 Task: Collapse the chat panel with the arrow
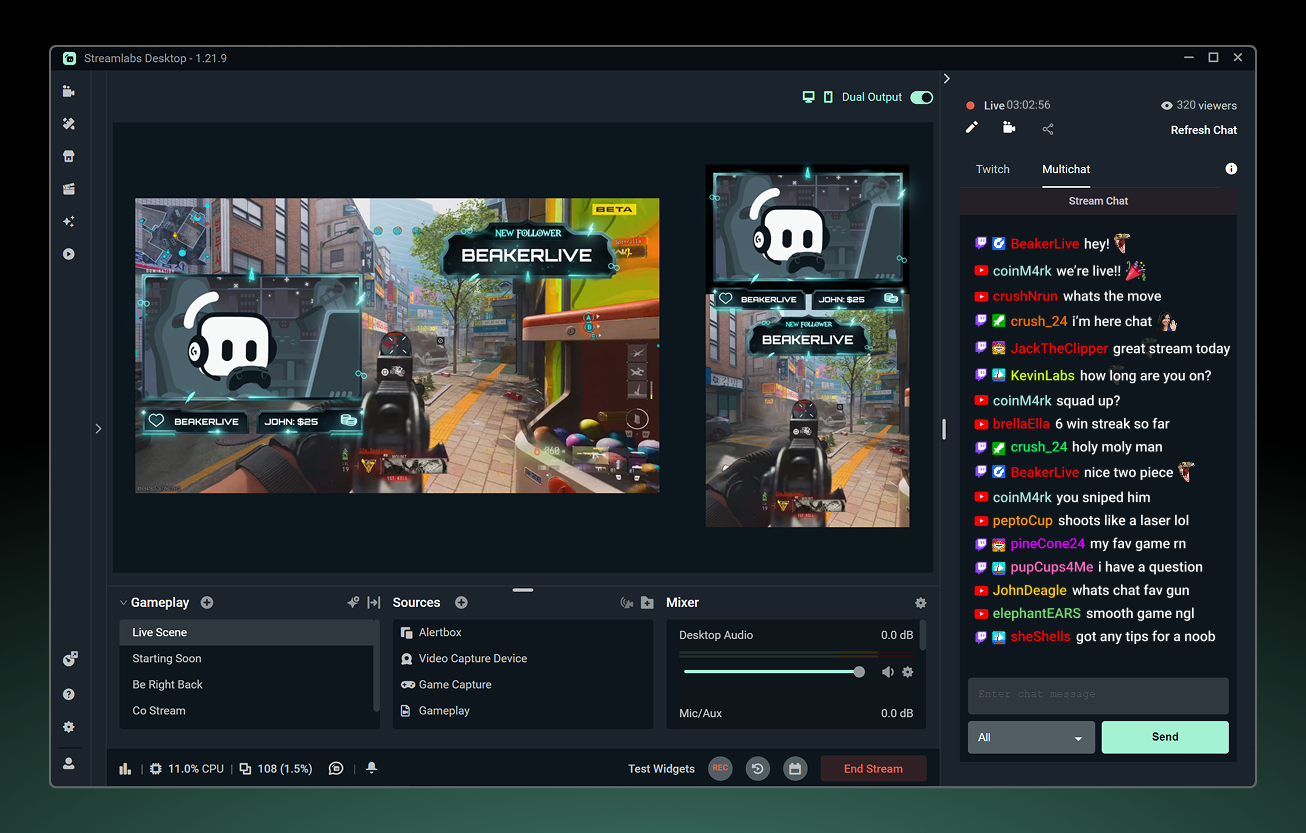(x=947, y=79)
